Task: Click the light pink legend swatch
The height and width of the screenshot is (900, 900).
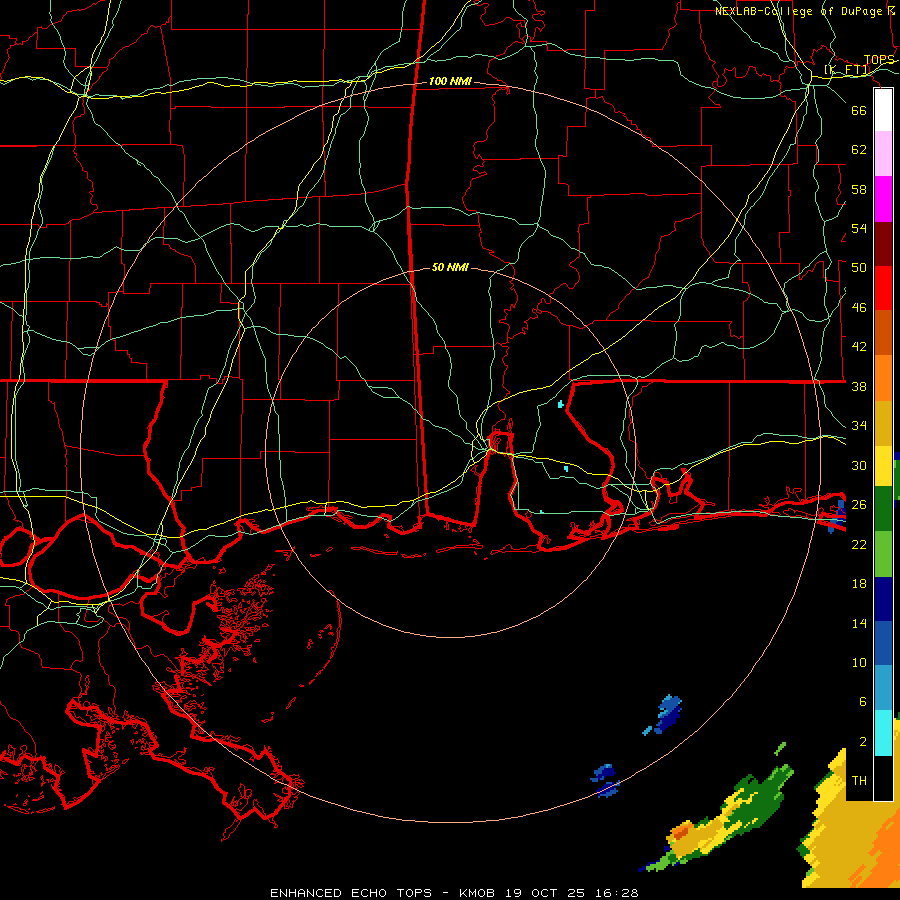Action: click(x=883, y=154)
